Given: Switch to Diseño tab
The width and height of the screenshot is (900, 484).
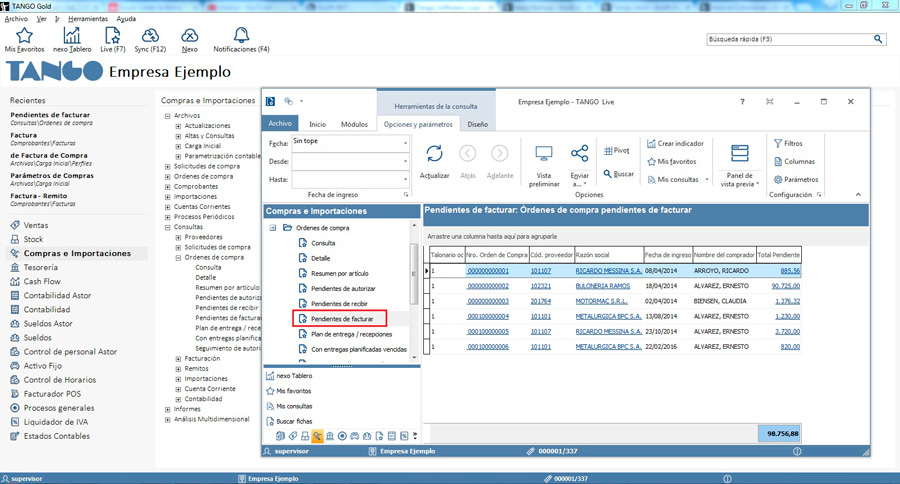Looking at the screenshot, I should (478, 124).
